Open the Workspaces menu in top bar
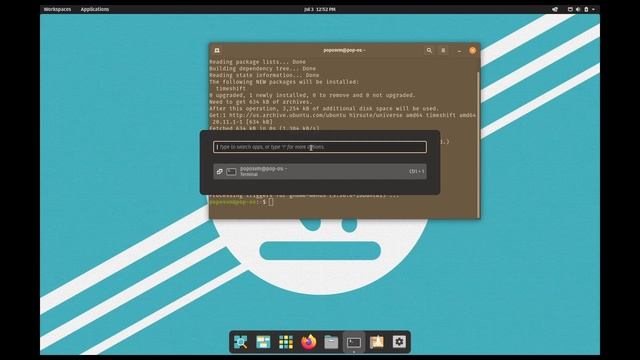The image size is (640, 360). point(57,9)
